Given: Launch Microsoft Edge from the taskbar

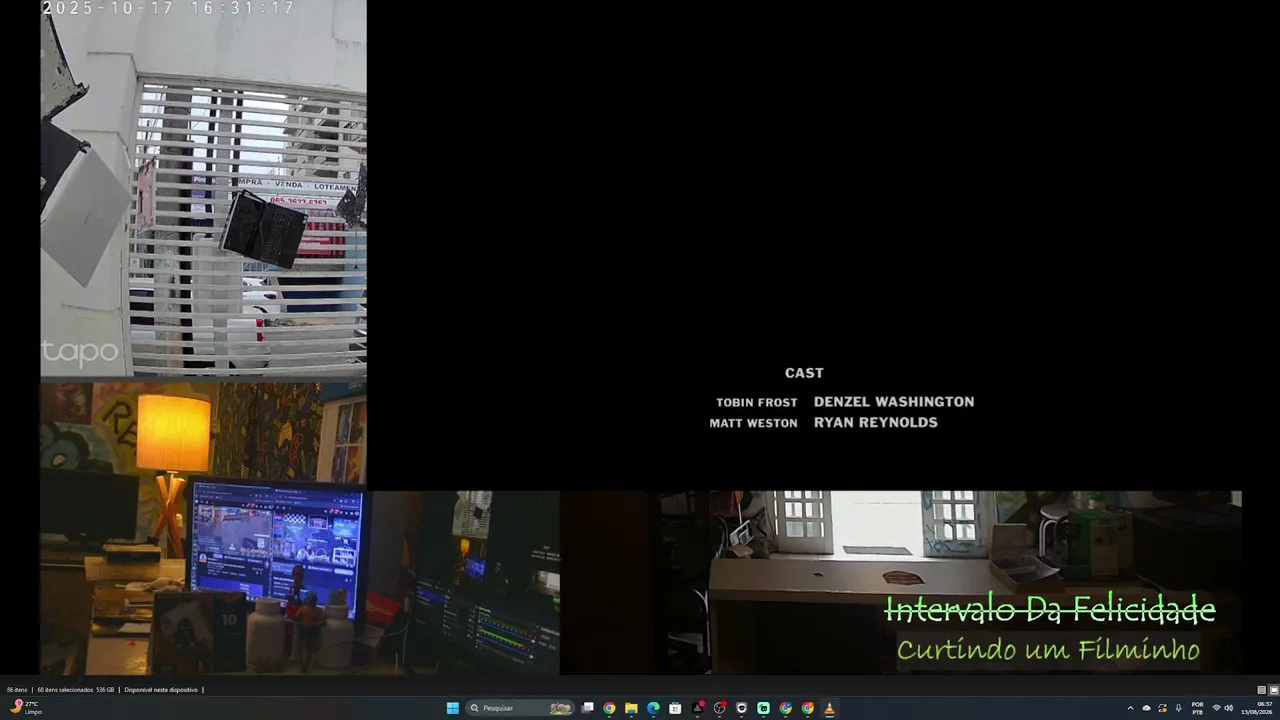Looking at the screenshot, I should coord(653,708).
